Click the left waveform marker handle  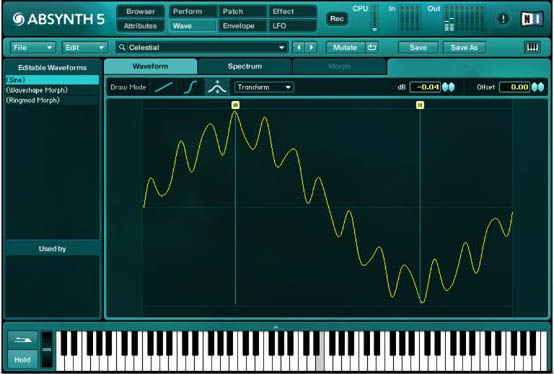point(236,105)
